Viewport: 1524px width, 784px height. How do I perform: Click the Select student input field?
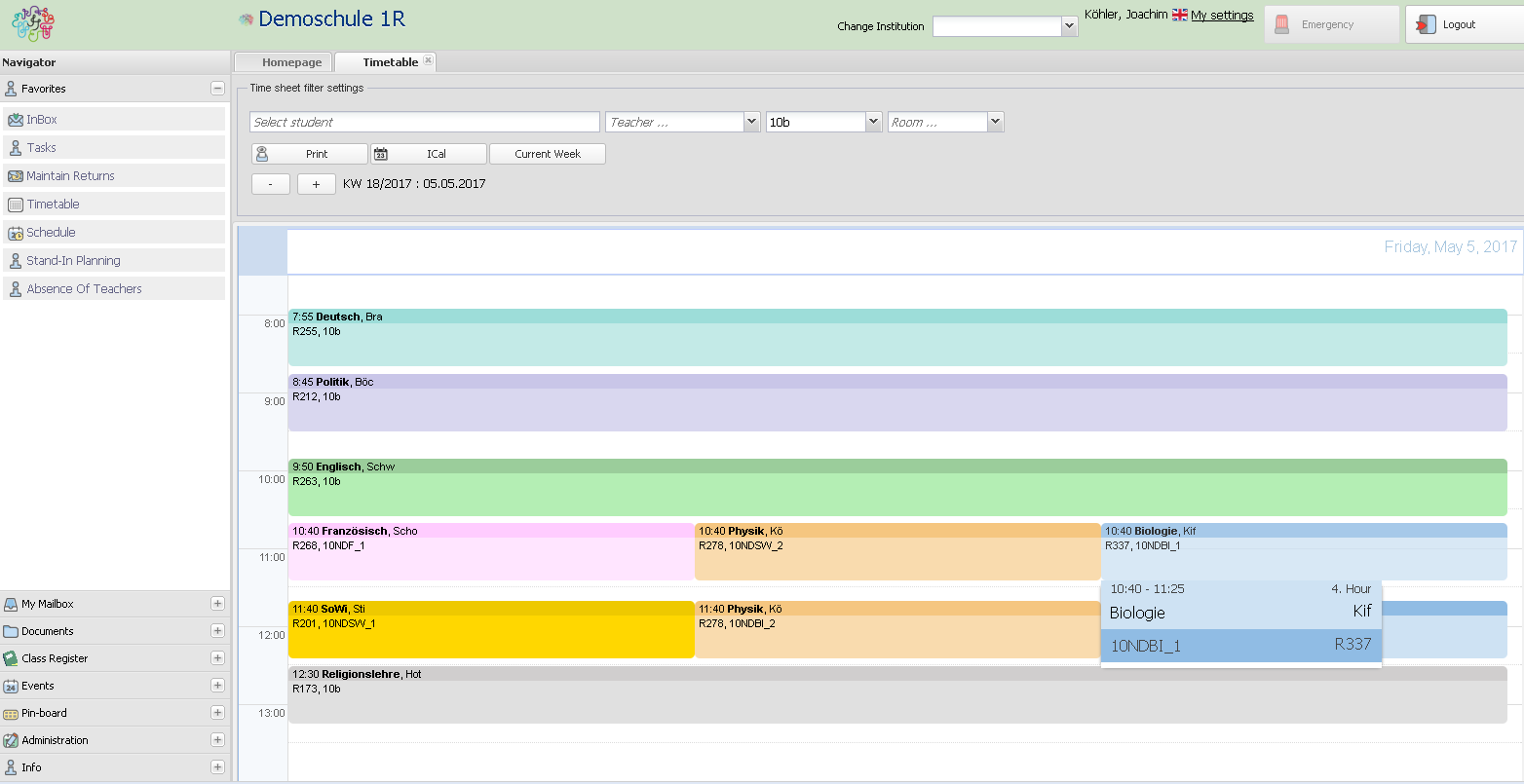point(425,122)
